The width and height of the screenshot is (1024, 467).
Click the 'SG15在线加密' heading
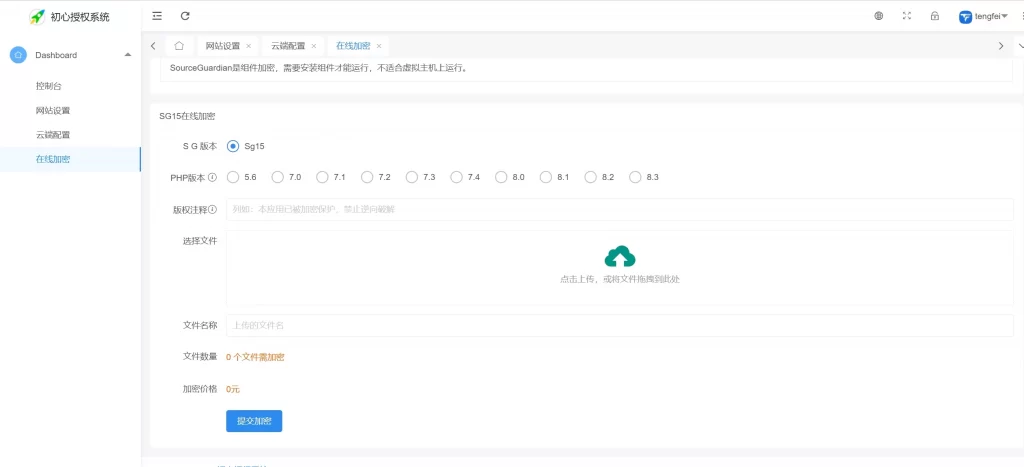click(x=187, y=117)
